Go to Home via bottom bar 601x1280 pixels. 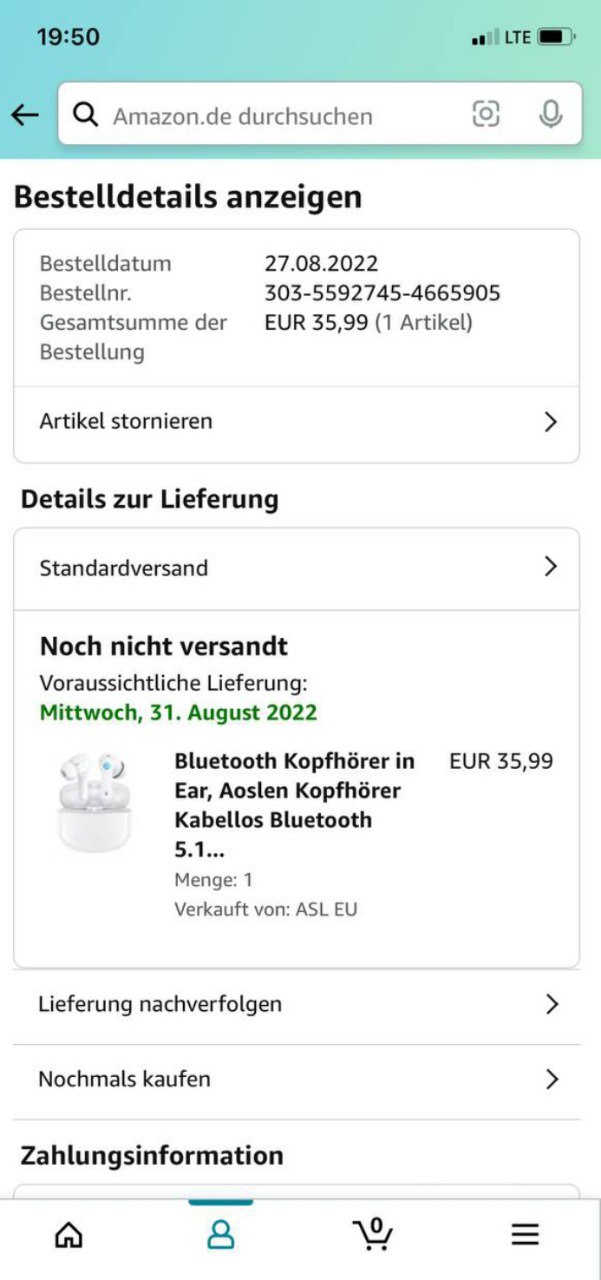[x=68, y=1235]
